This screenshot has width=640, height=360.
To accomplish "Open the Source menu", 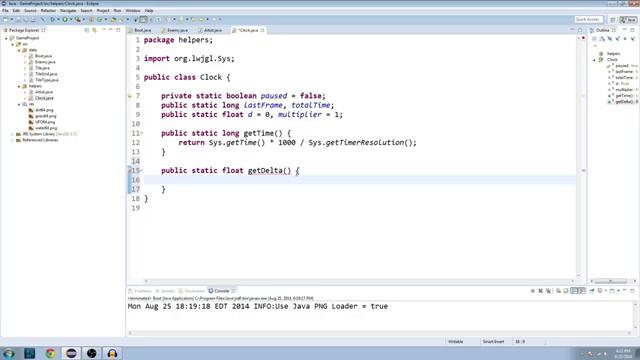I will pos(30,11).
